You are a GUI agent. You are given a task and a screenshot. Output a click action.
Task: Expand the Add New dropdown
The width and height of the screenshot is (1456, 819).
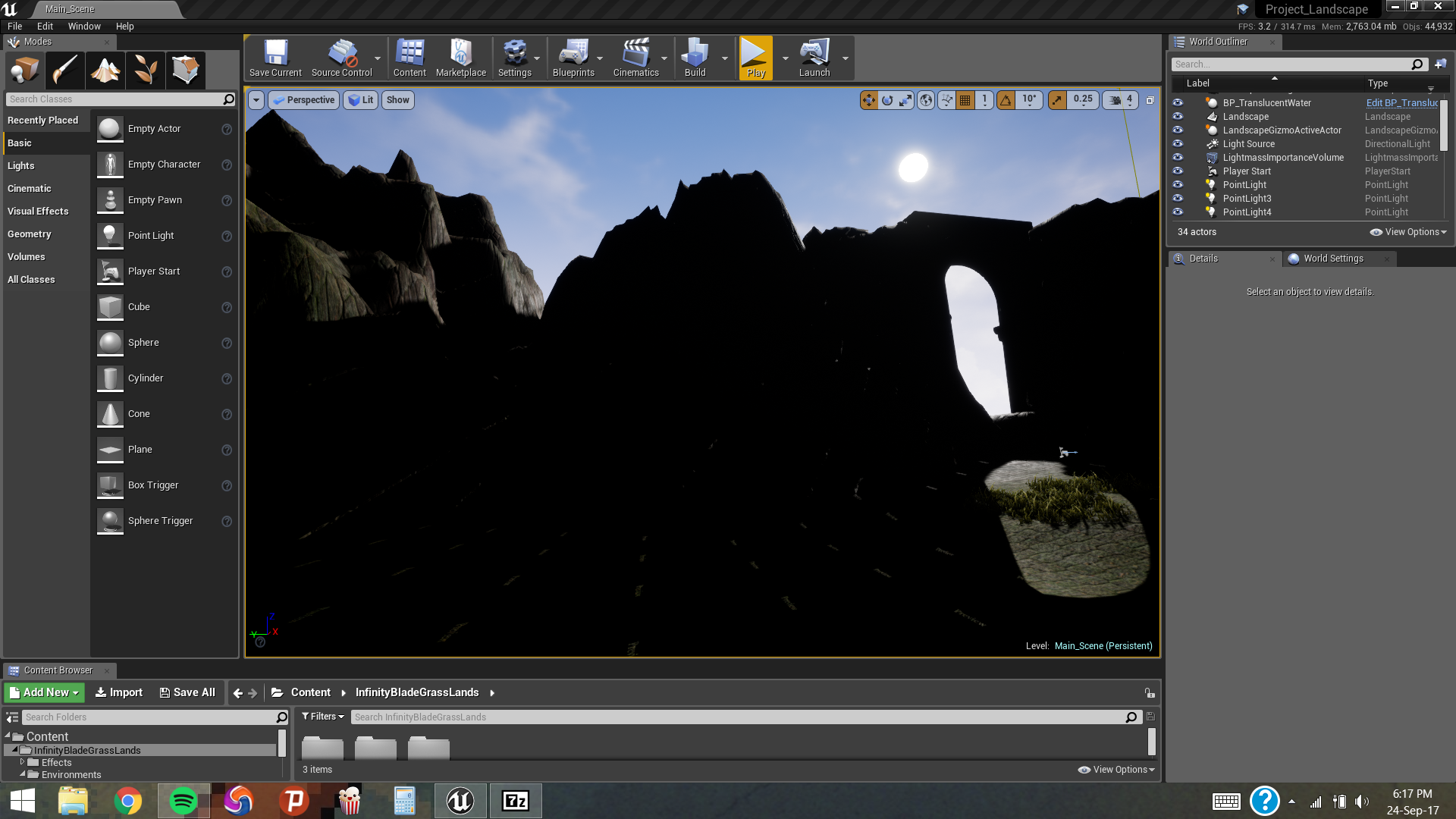coord(45,692)
